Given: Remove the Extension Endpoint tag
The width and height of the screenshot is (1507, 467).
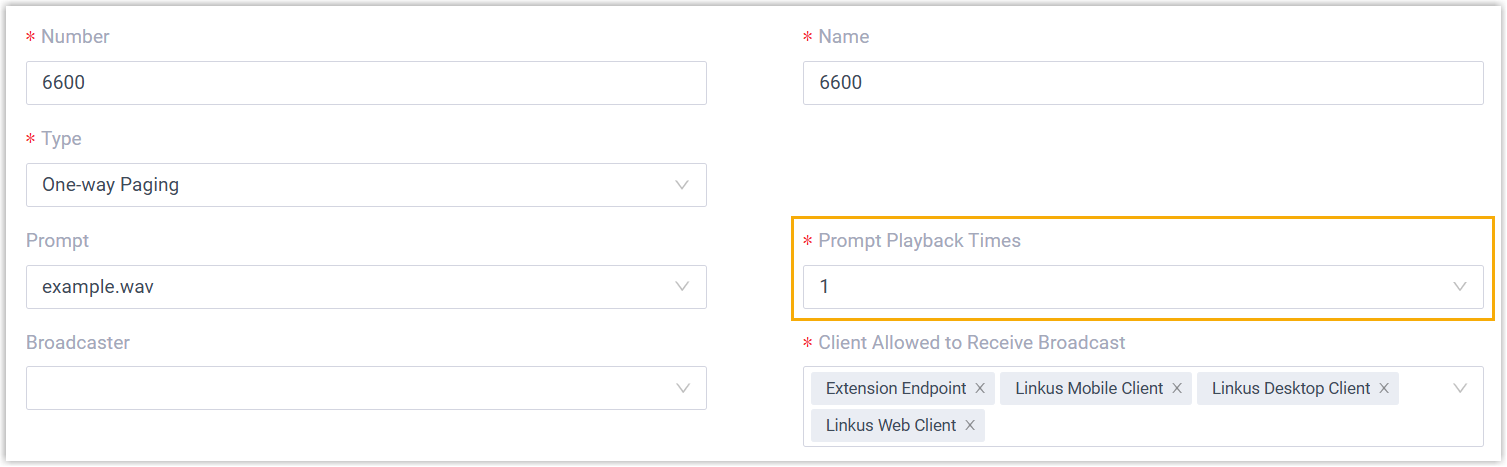Looking at the screenshot, I should pos(980,389).
